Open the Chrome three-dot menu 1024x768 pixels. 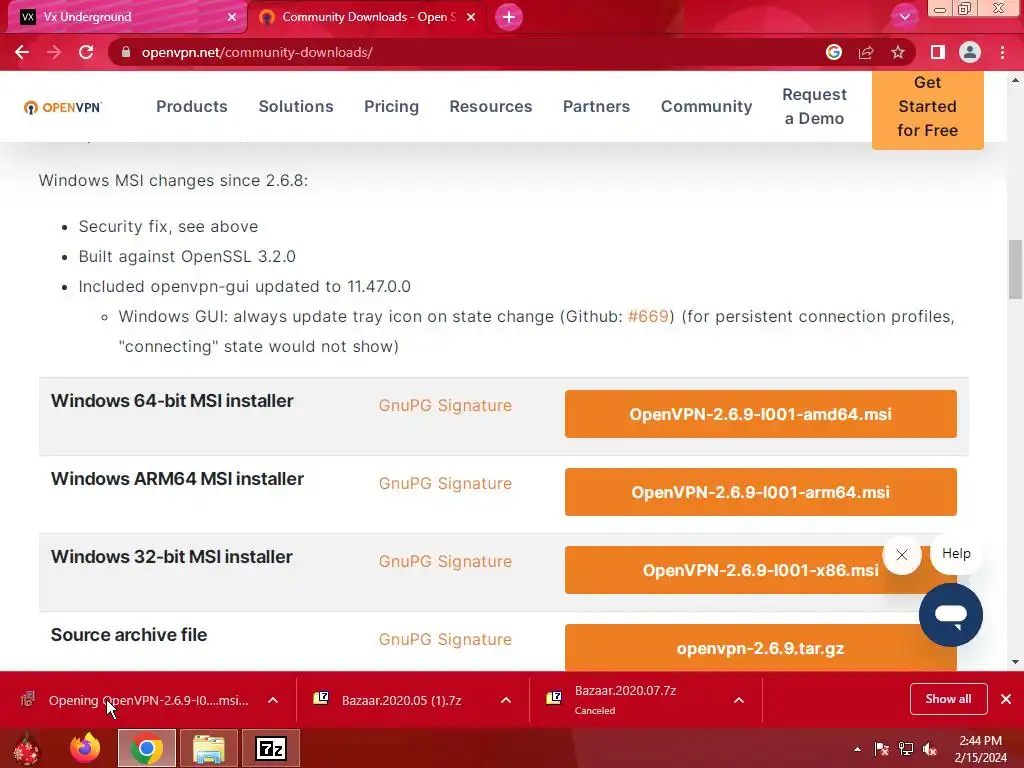click(x=1002, y=52)
